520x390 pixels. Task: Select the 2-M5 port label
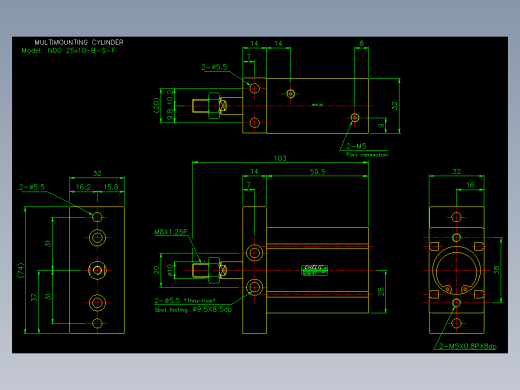pos(356,146)
